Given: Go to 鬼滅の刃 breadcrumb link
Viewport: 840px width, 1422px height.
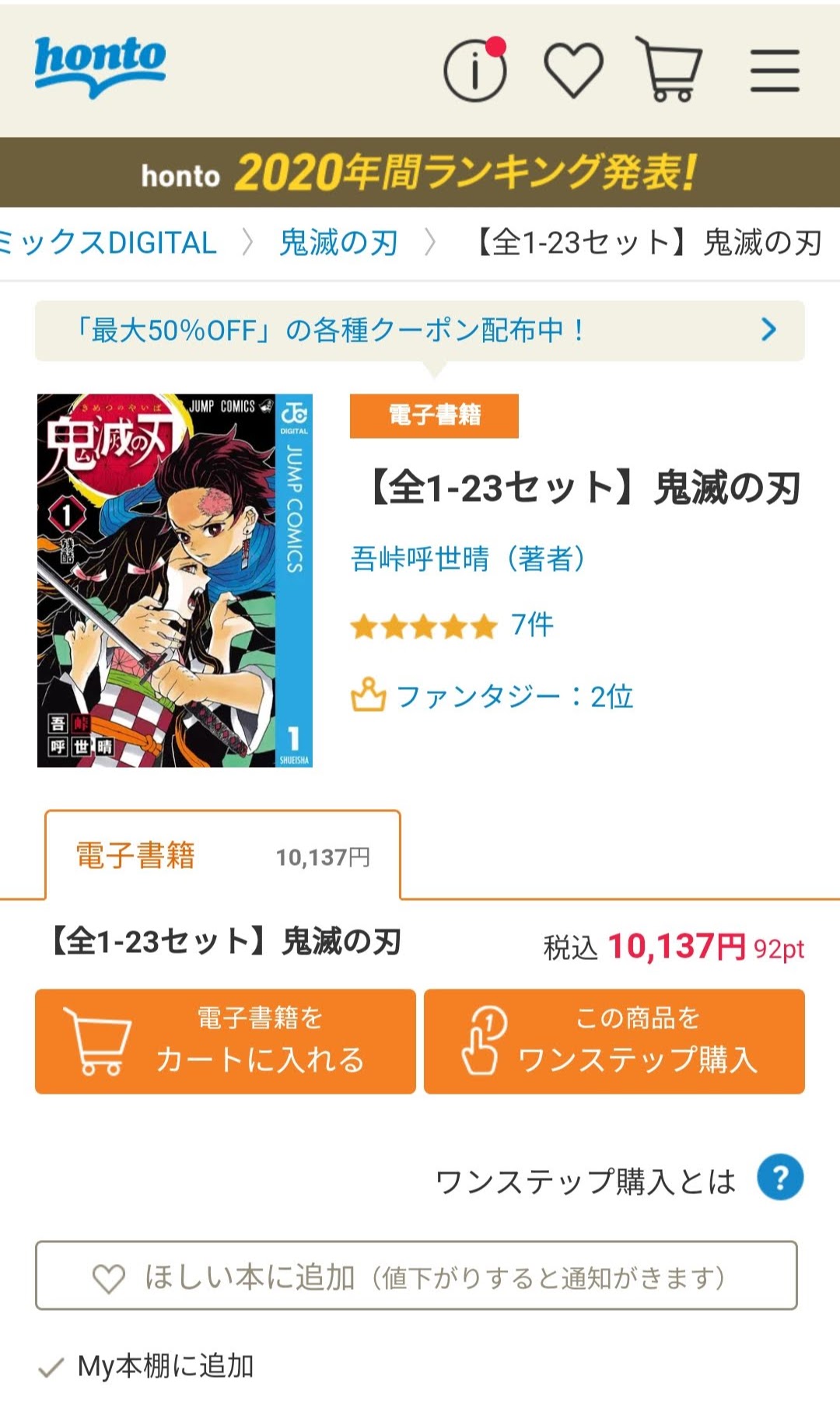Looking at the screenshot, I should point(339,243).
